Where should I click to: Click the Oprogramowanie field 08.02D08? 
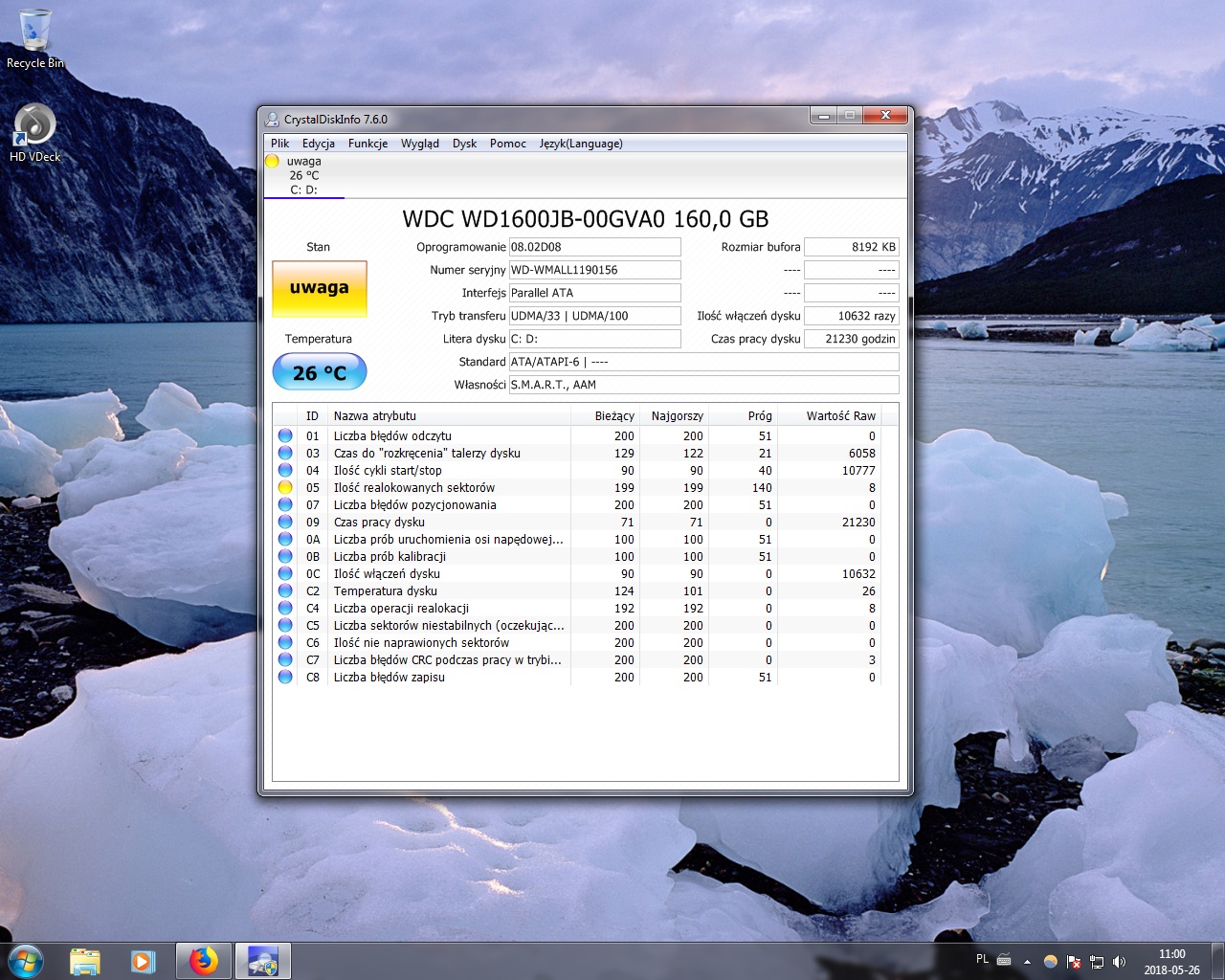click(594, 247)
